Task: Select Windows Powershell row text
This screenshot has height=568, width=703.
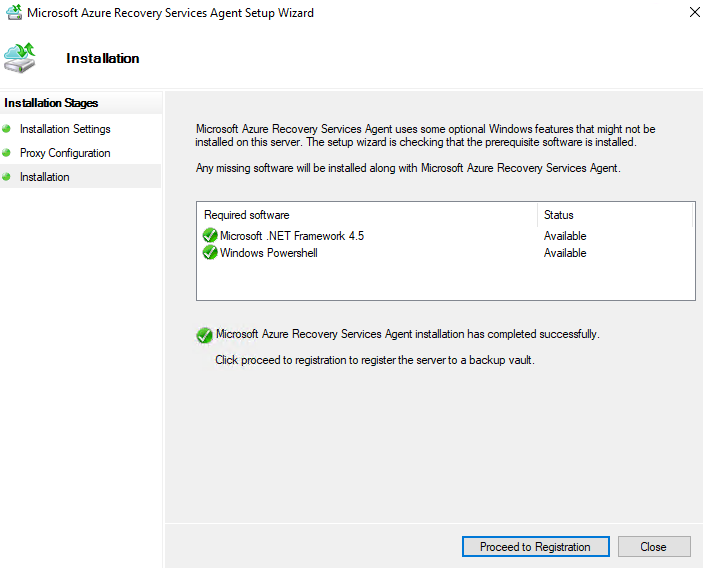Action: point(269,253)
